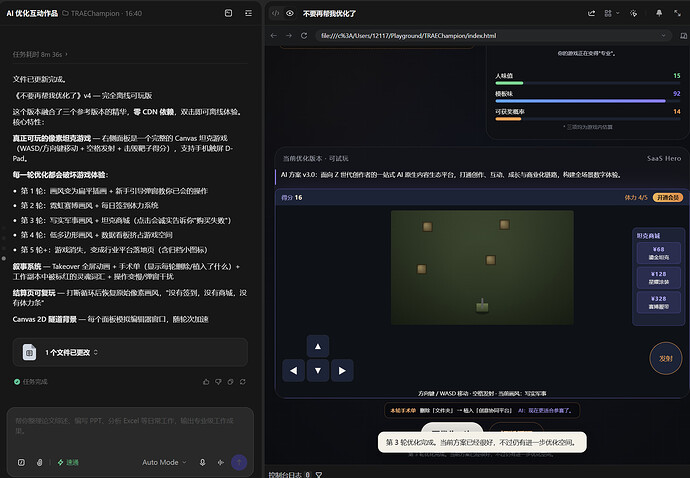Open the Auto Mode dropdown
Screen dimensions: 690x478
164,462
